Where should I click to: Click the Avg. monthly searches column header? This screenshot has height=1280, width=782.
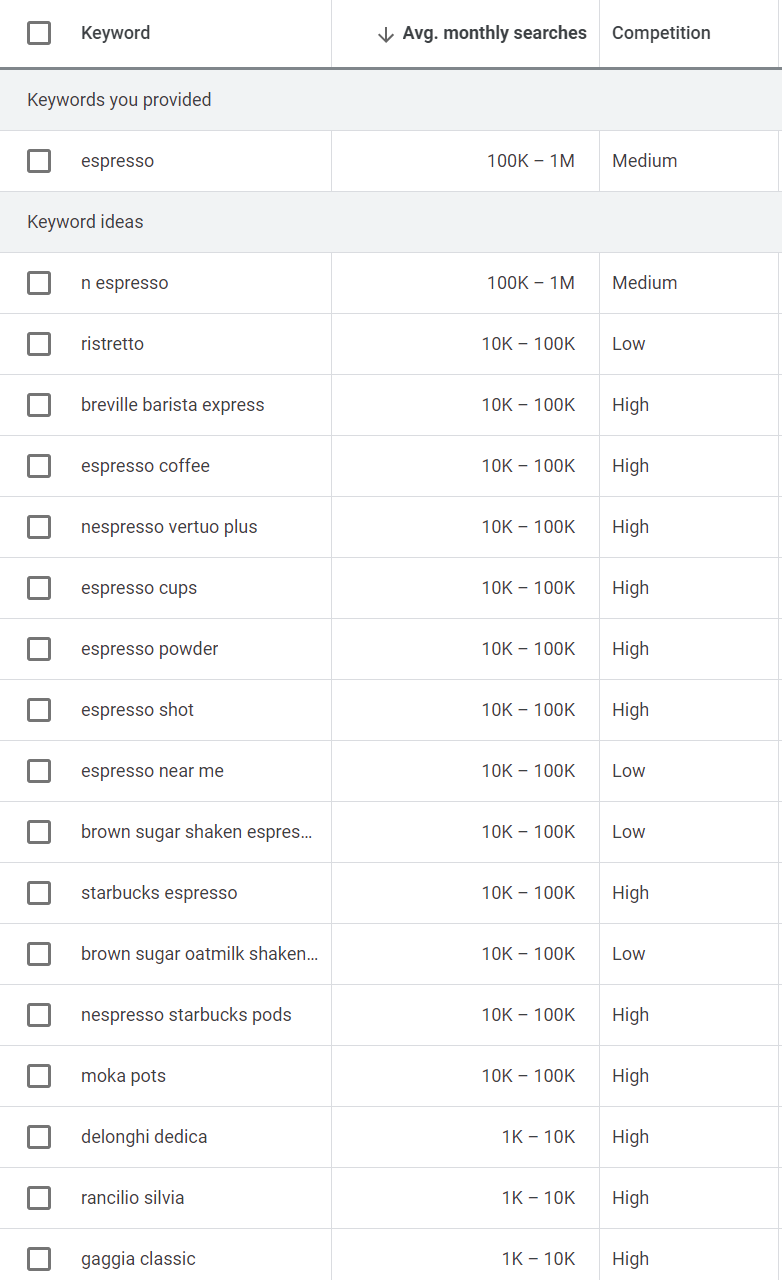pyautogui.click(x=494, y=33)
